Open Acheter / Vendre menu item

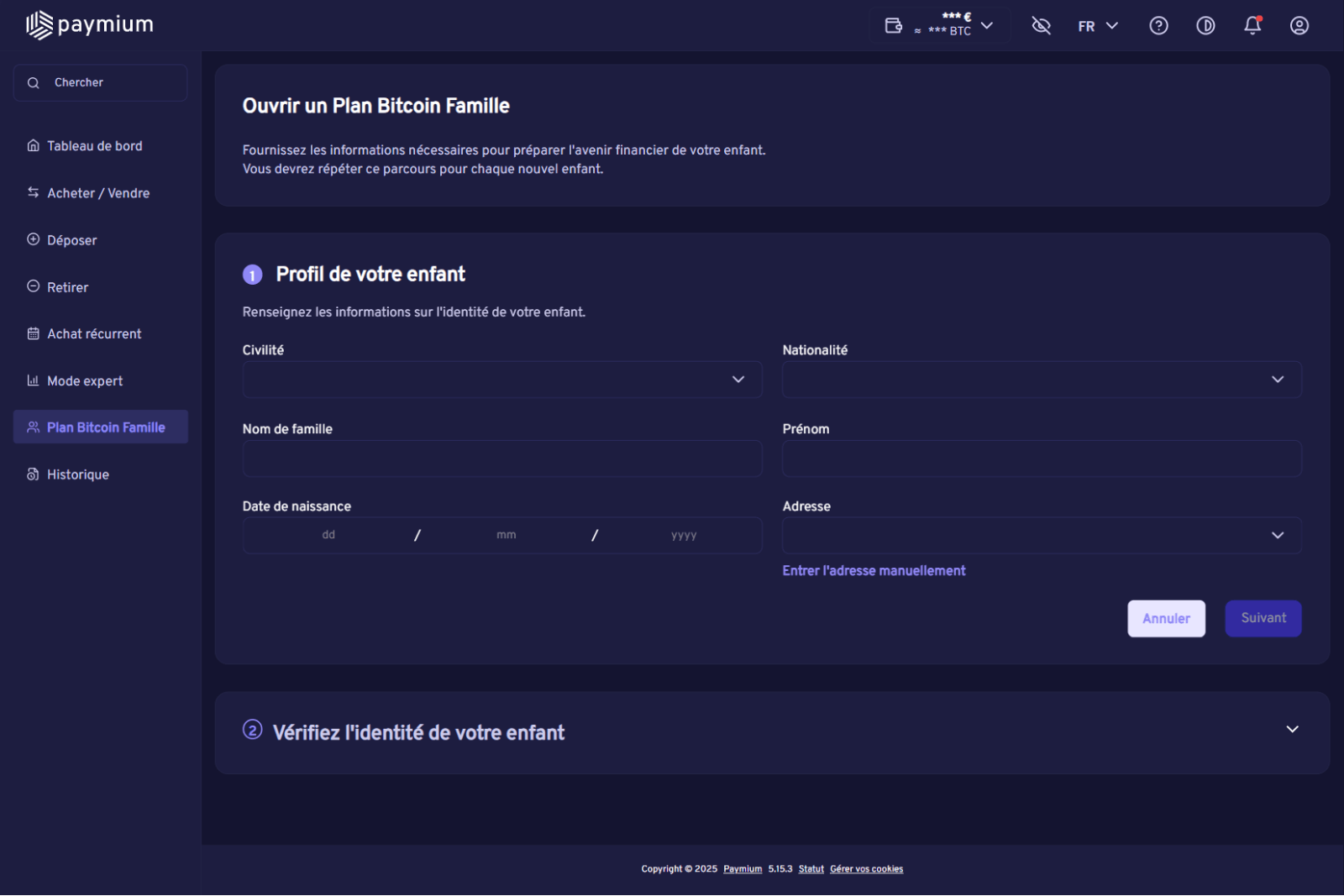[x=97, y=193]
